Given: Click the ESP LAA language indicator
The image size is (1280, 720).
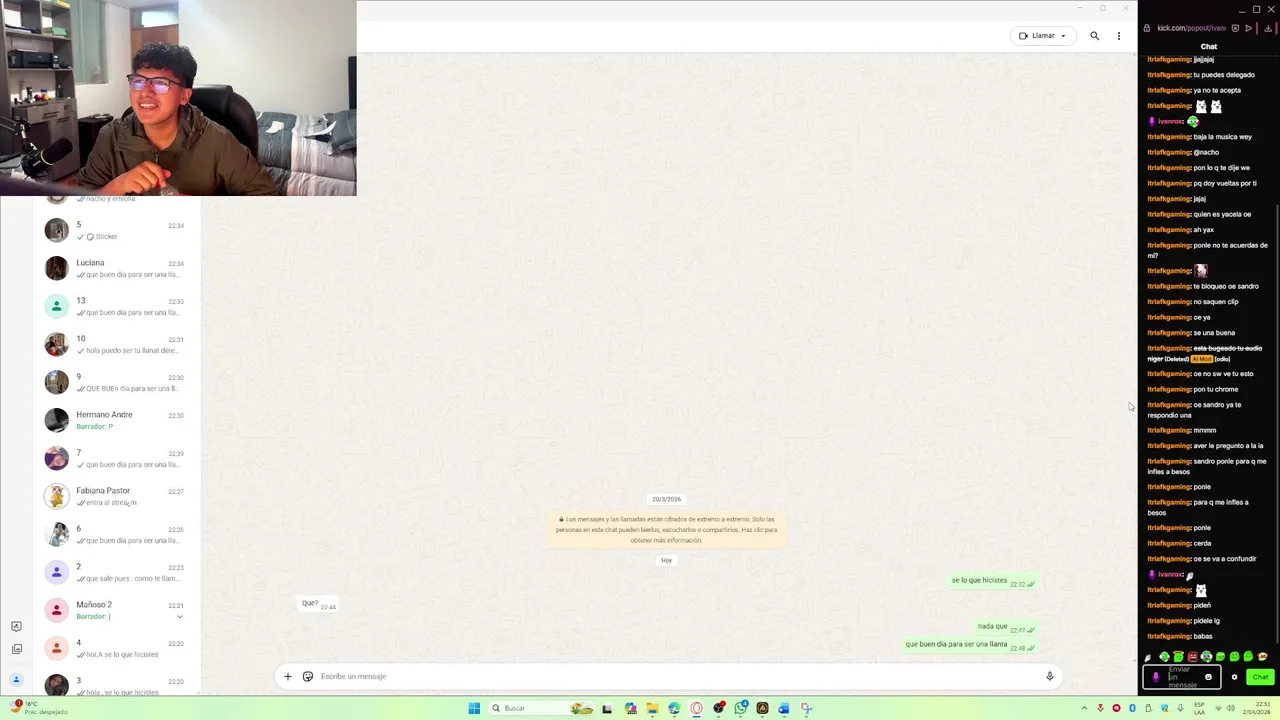Looking at the screenshot, I should 1198,708.
